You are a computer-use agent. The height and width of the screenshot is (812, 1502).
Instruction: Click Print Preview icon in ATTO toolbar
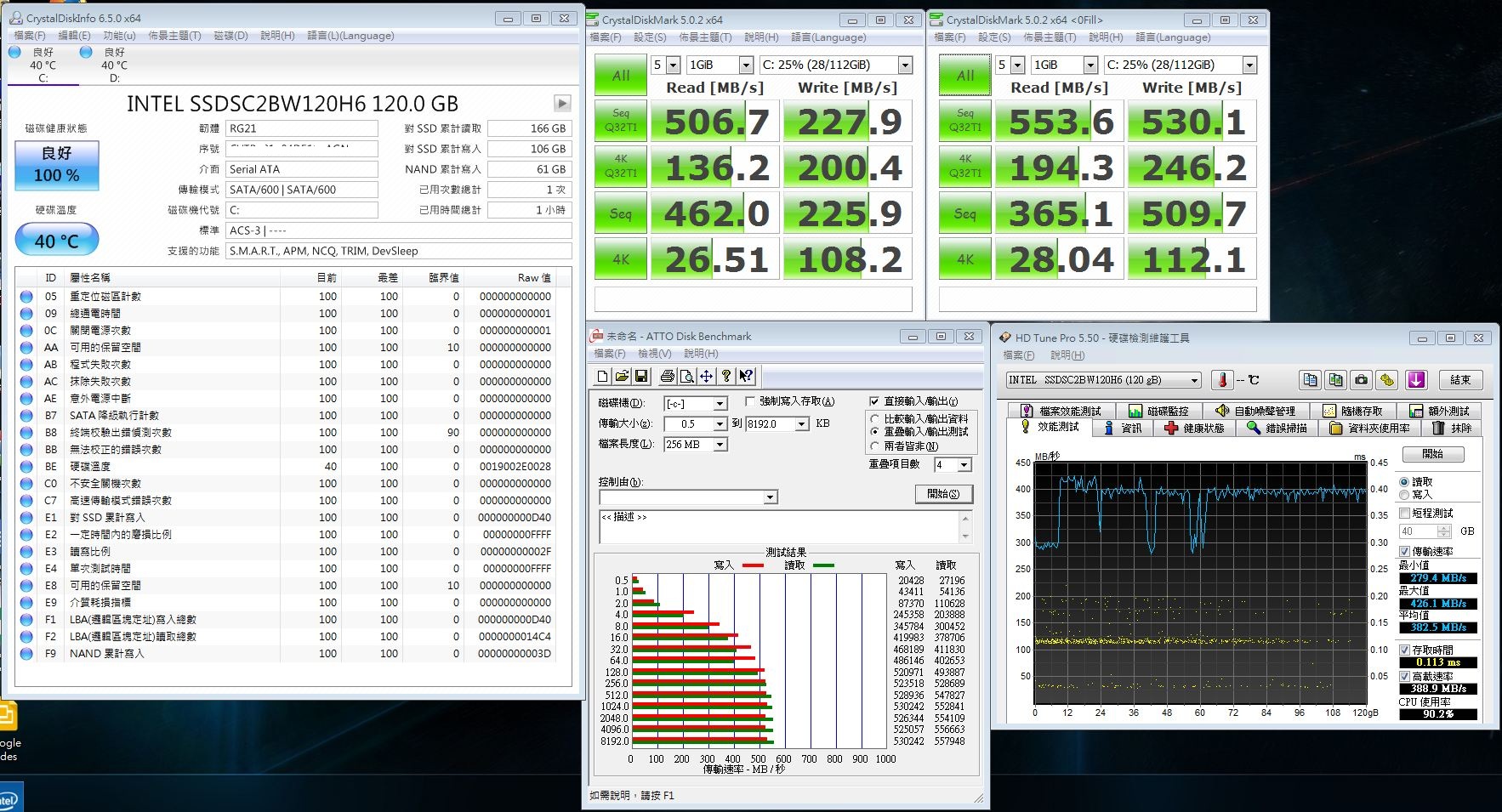686,376
